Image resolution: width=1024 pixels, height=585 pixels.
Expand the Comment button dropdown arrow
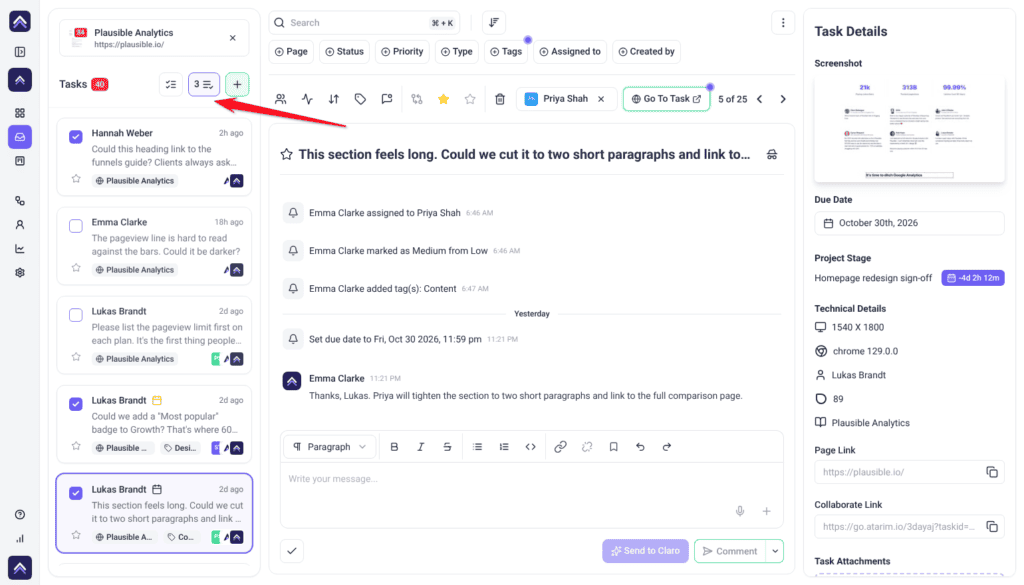tap(775, 551)
